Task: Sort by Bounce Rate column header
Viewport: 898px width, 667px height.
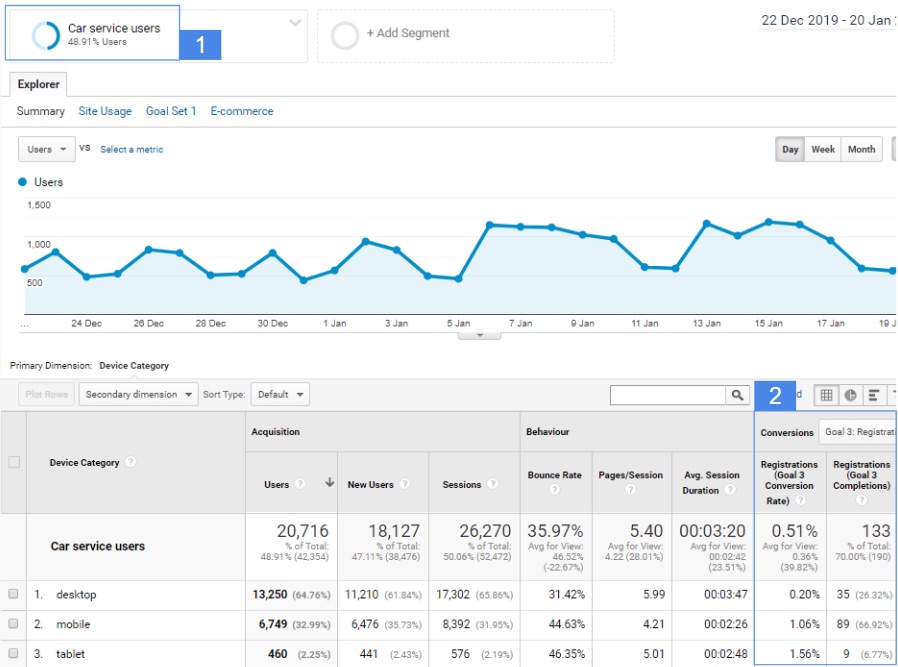Action: pos(554,475)
